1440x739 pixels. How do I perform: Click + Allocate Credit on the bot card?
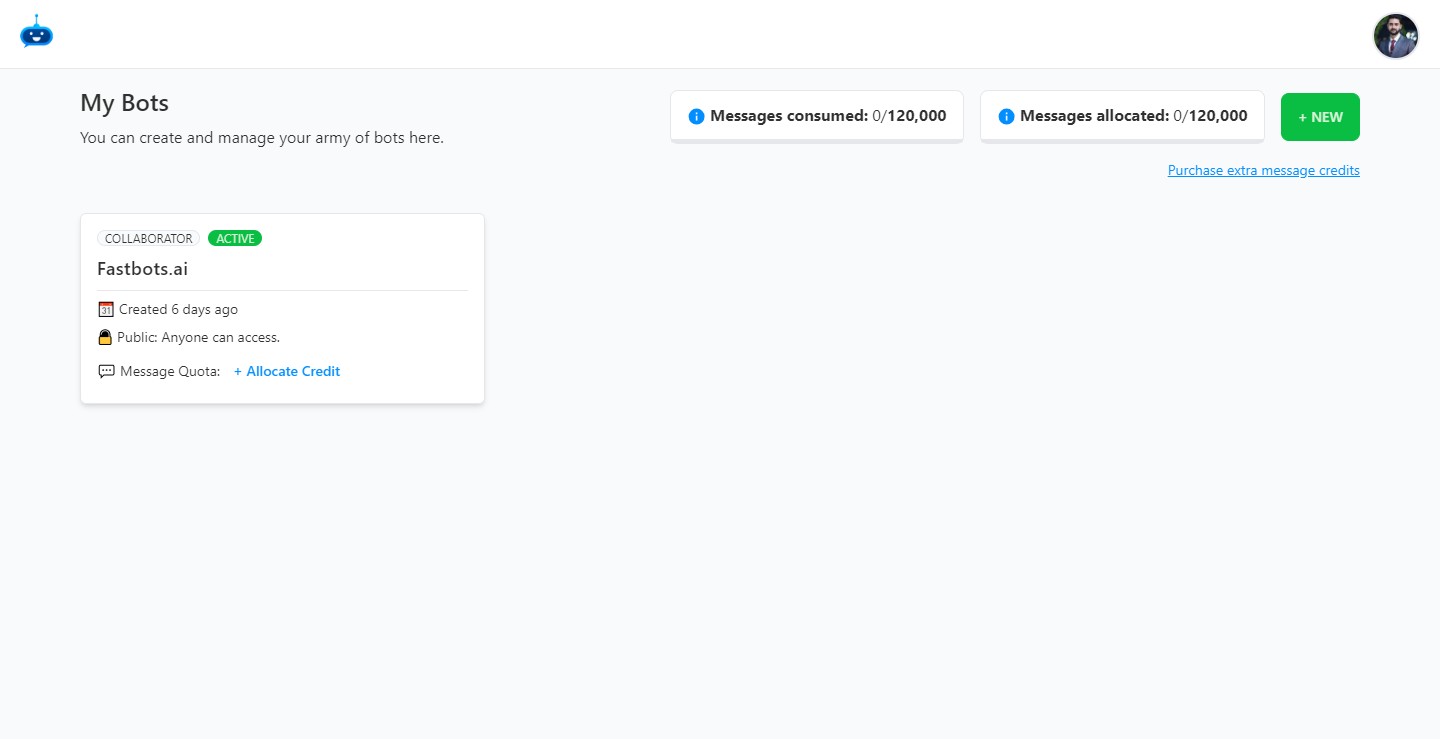(287, 371)
